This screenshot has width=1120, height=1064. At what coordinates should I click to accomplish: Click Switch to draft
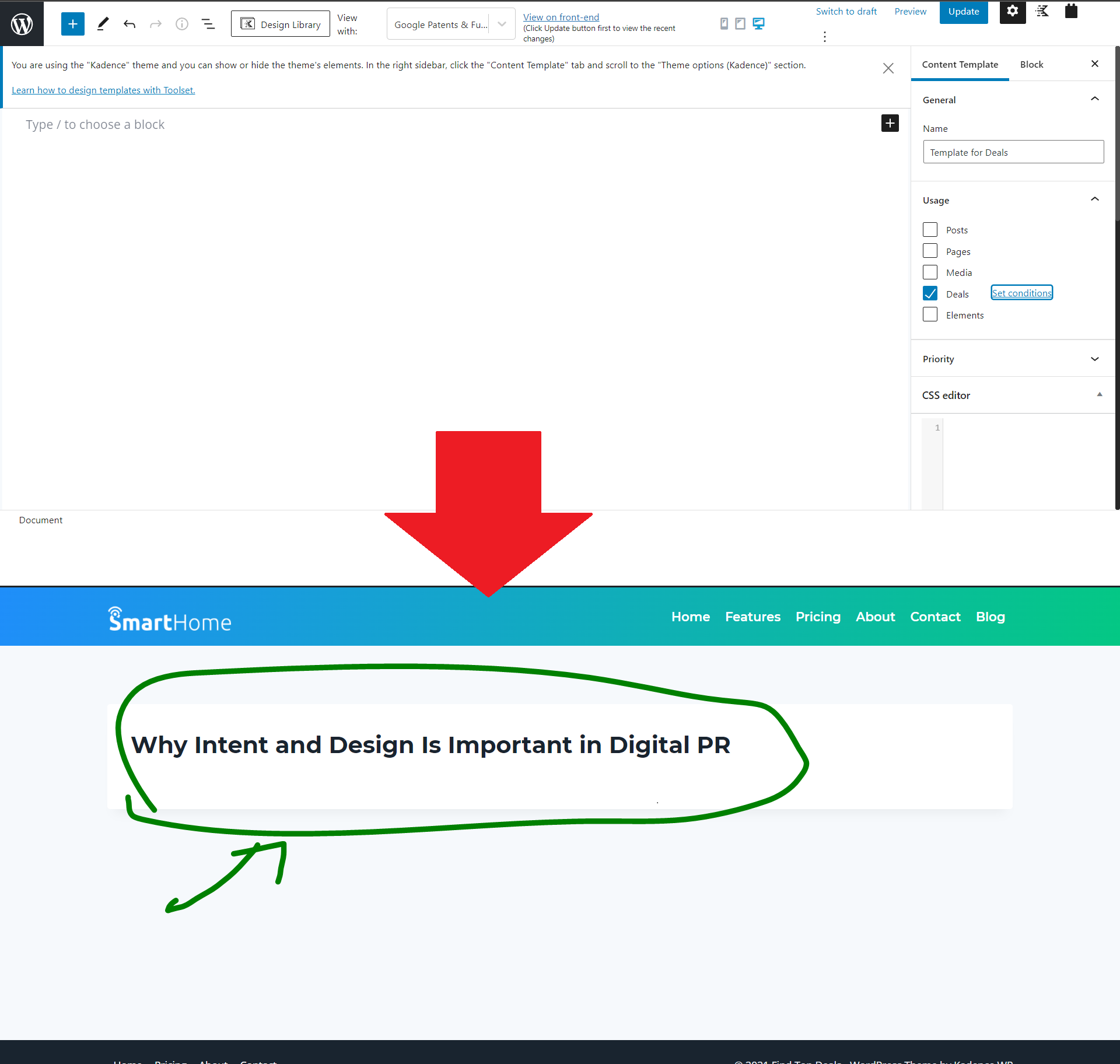[846, 11]
